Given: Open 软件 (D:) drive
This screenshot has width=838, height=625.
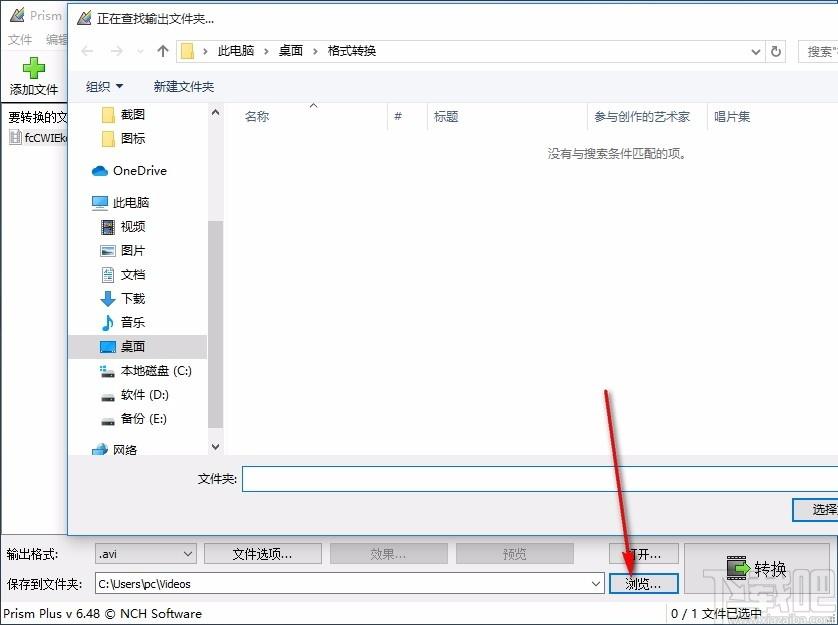Looking at the screenshot, I should coord(135,395).
